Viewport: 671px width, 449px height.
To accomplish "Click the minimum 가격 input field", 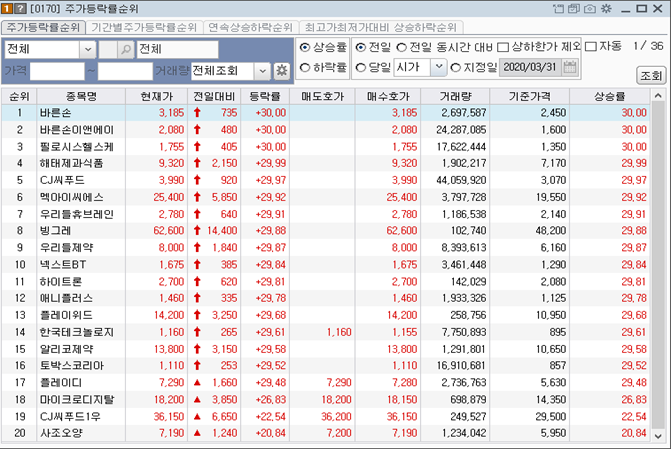I will (57, 71).
